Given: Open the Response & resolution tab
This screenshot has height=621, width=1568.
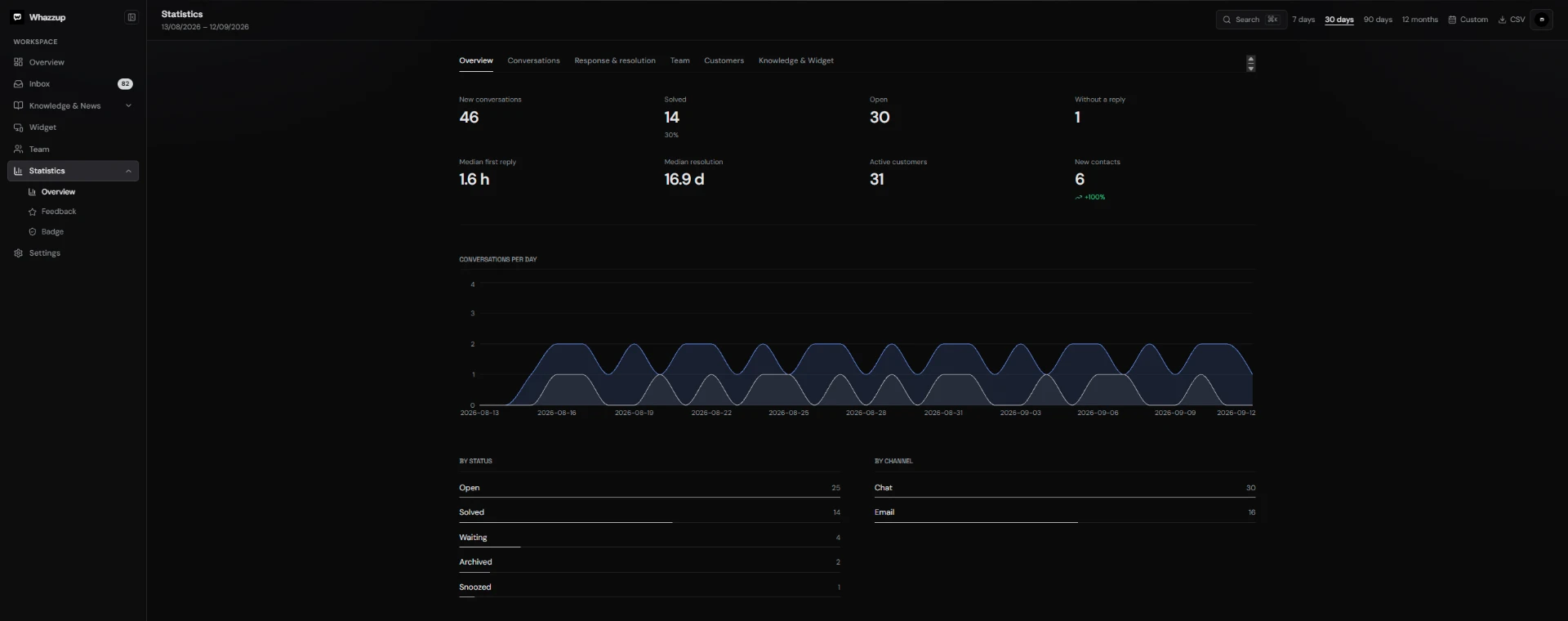Looking at the screenshot, I should tap(615, 60).
